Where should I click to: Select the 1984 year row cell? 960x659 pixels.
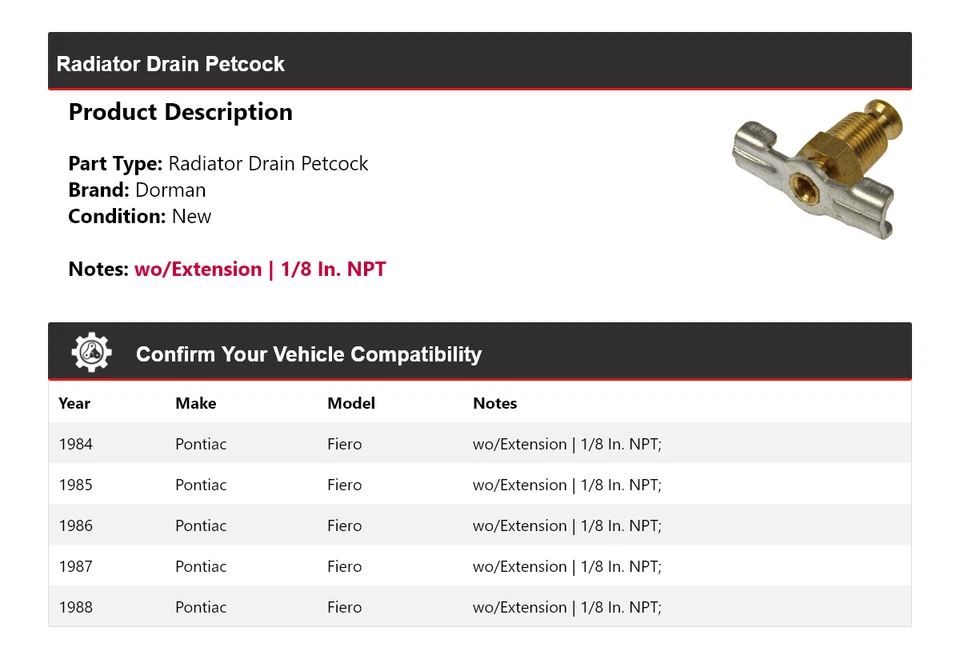point(75,444)
